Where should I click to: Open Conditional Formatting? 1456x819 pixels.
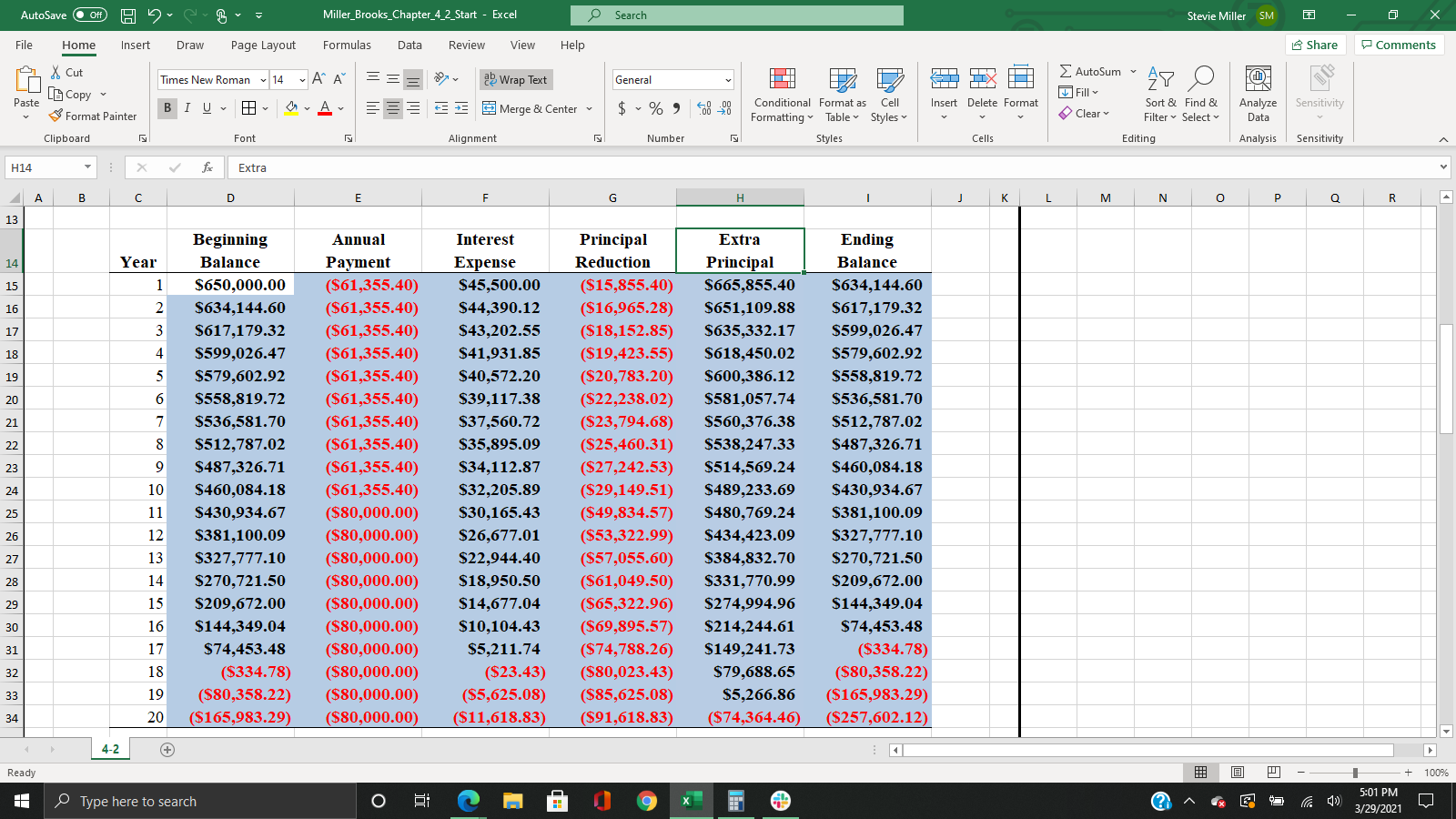(782, 95)
